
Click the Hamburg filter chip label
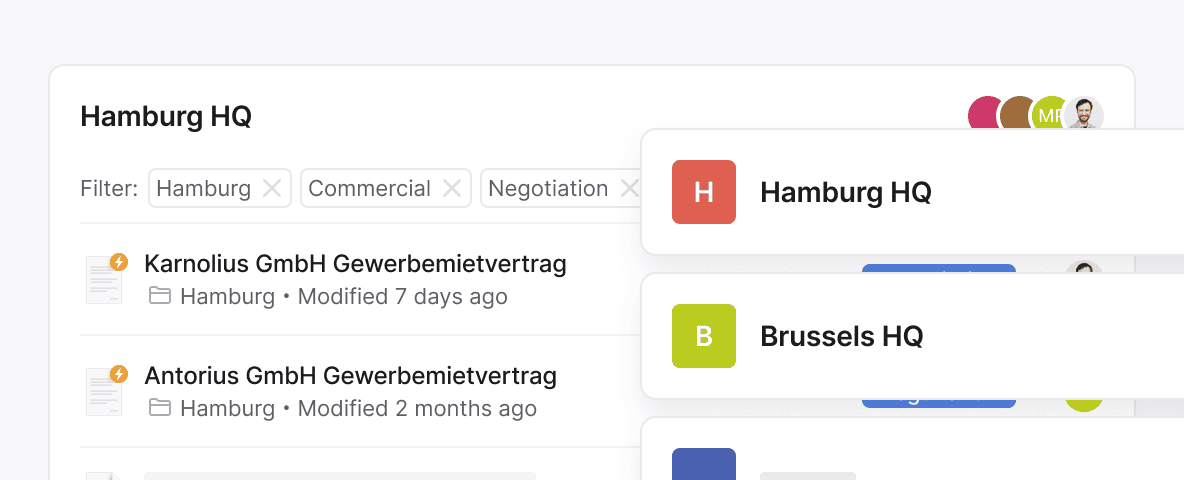click(204, 188)
